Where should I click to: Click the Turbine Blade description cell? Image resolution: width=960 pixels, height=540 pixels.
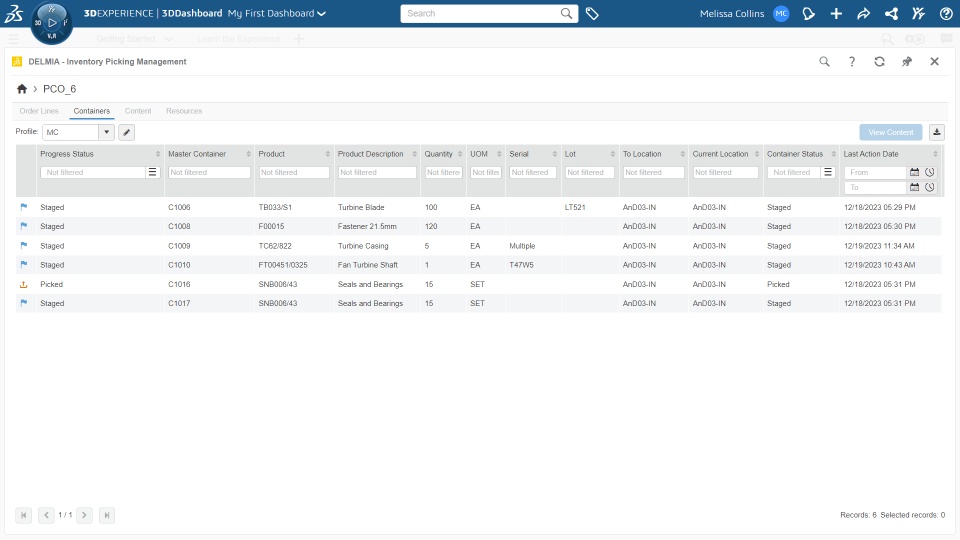(361, 208)
